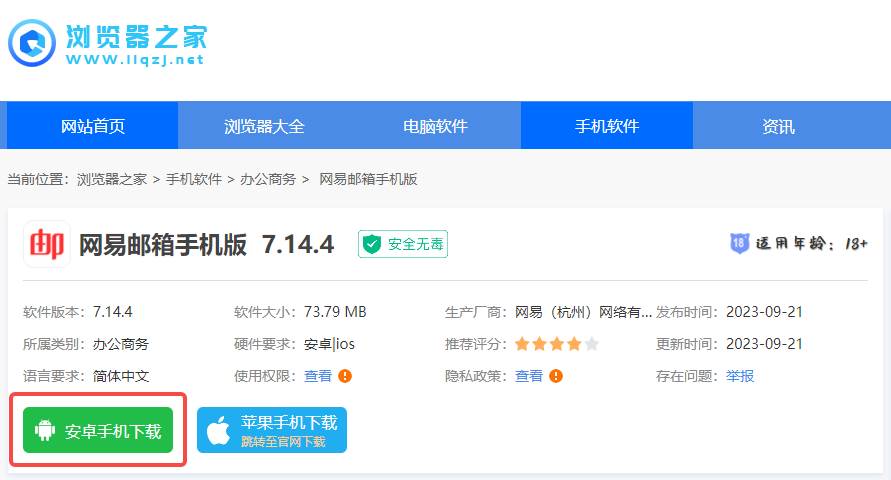Image resolution: width=891 pixels, height=480 pixels.
Task: Click the Android robot icon on green button
Action: [x=45, y=430]
